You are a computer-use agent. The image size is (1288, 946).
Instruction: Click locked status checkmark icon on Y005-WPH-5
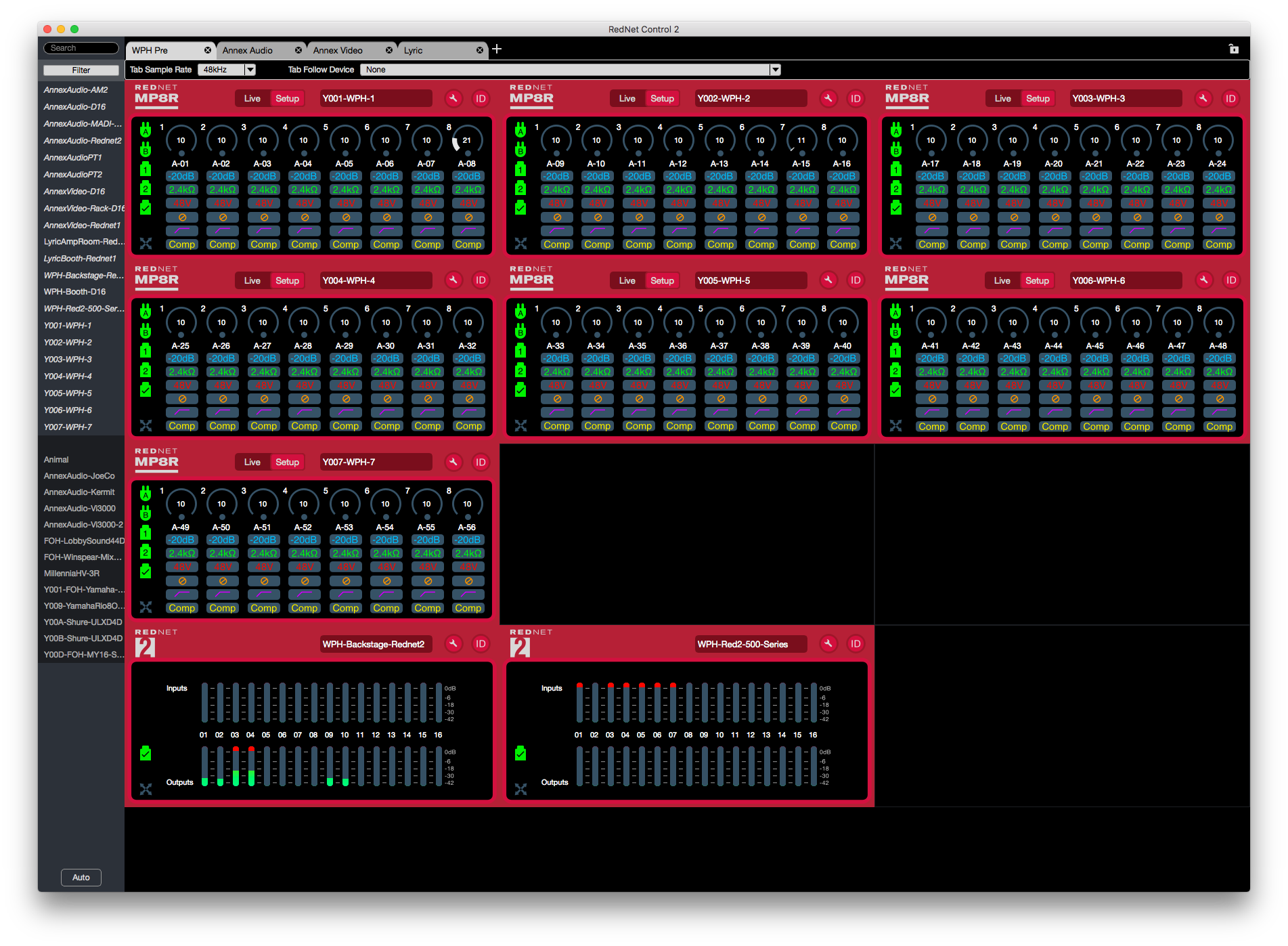(x=520, y=390)
